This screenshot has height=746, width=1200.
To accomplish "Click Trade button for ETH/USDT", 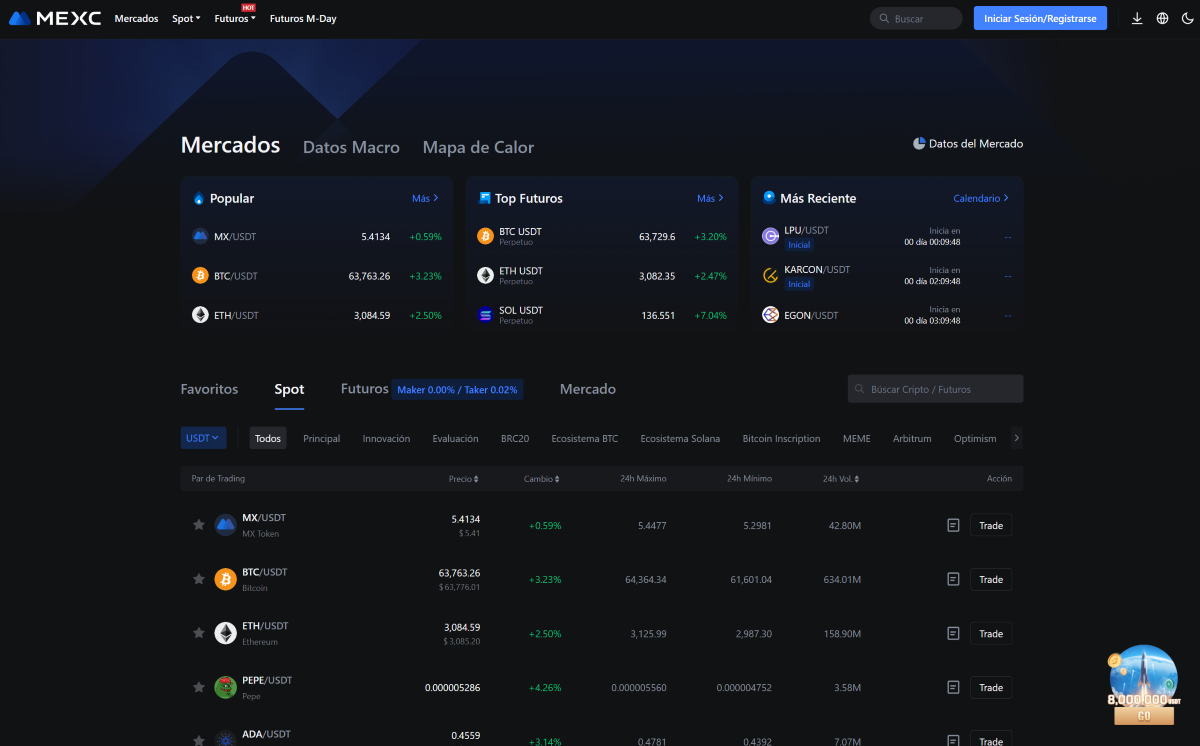I will click(x=991, y=633).
